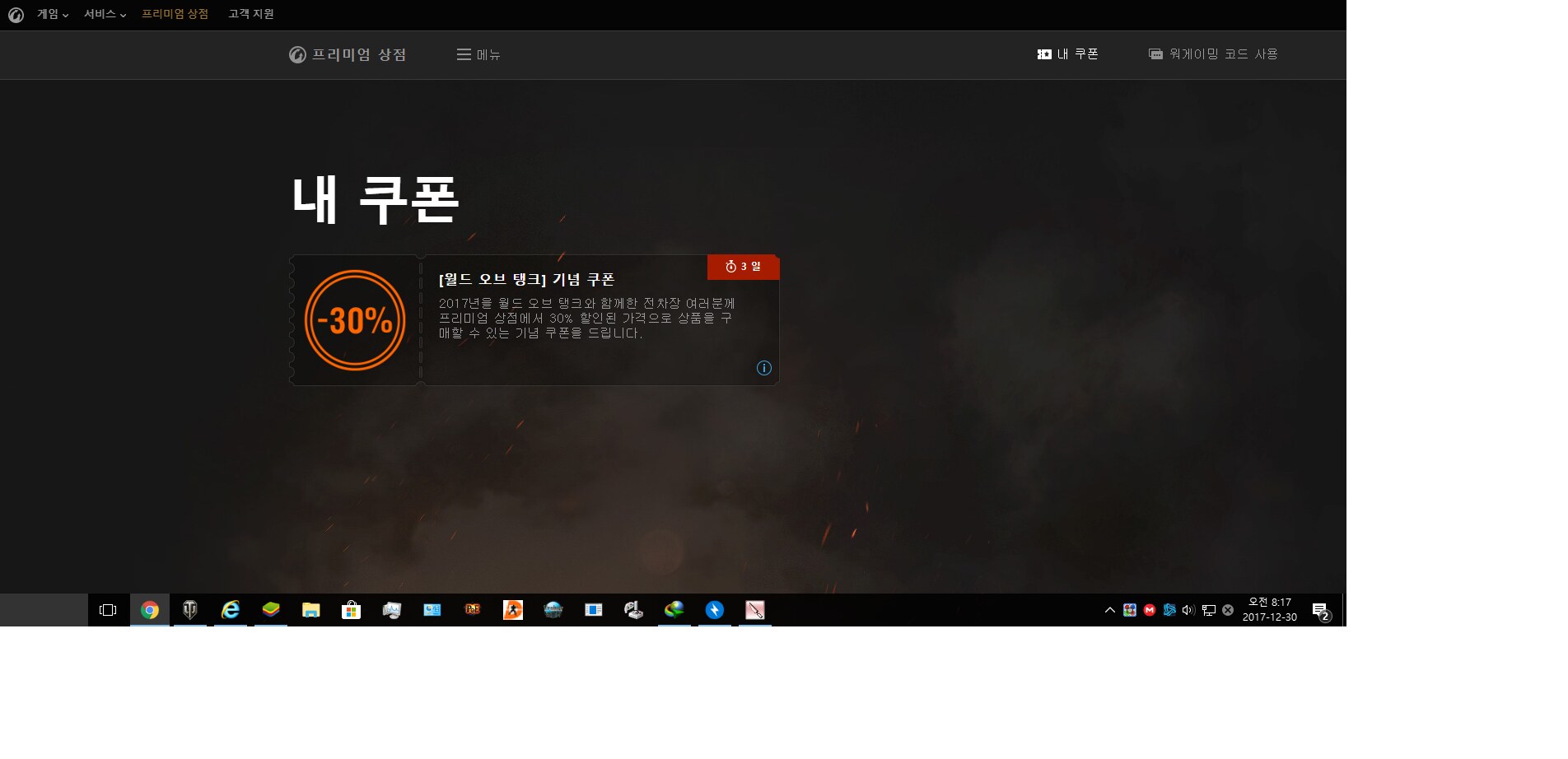Expand the 서비스 dropdown menu
This screenshot has width=1568, height=759.
pos(105,14)
